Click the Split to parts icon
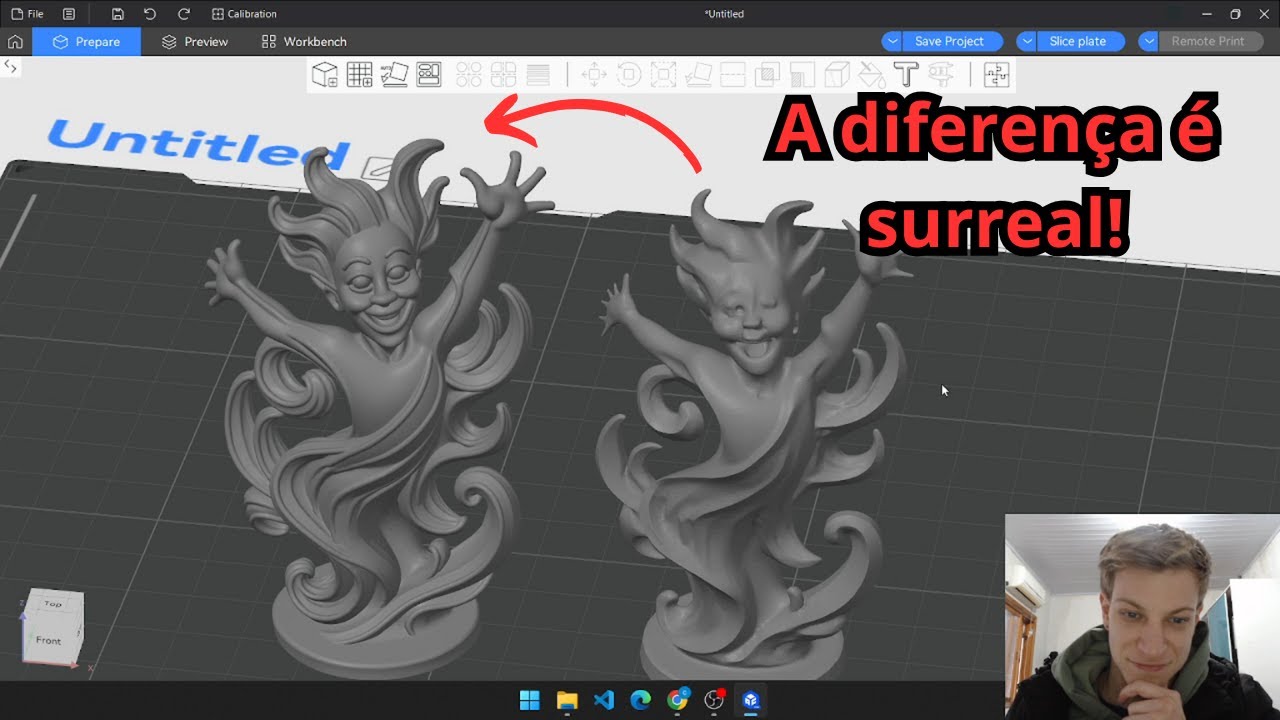1280x720 pixels. [503, 75]
